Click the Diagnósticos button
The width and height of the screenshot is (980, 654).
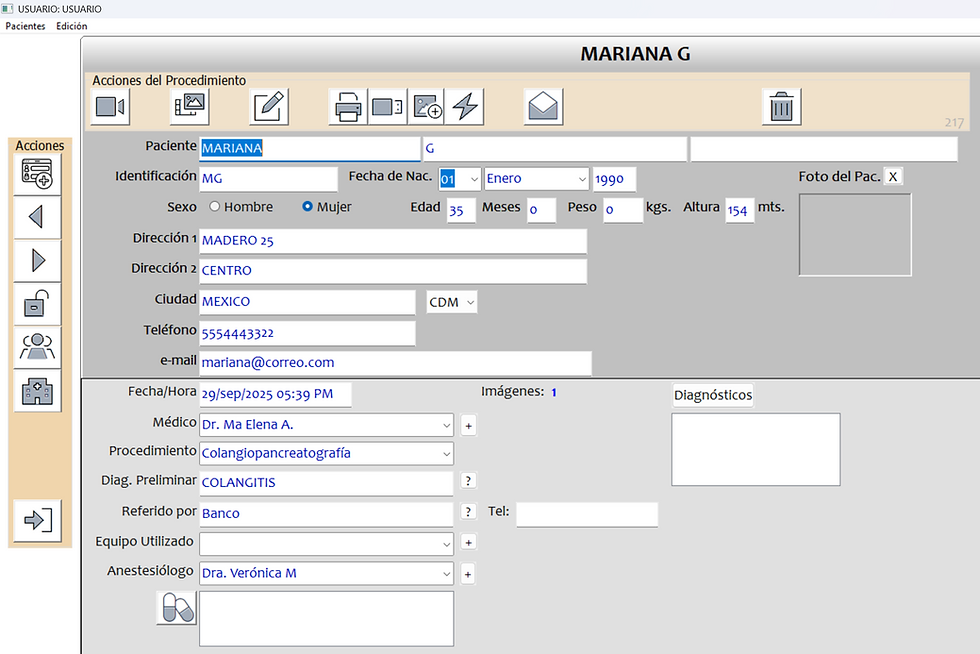pos(713,395)
